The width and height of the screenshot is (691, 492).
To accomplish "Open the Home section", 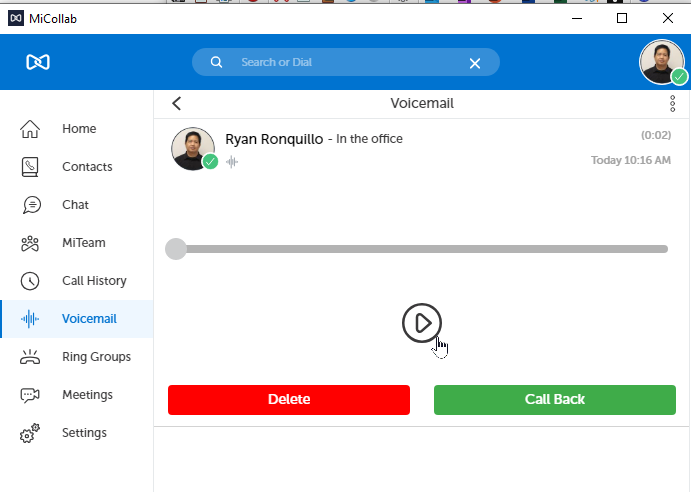I will pos(78,129).
